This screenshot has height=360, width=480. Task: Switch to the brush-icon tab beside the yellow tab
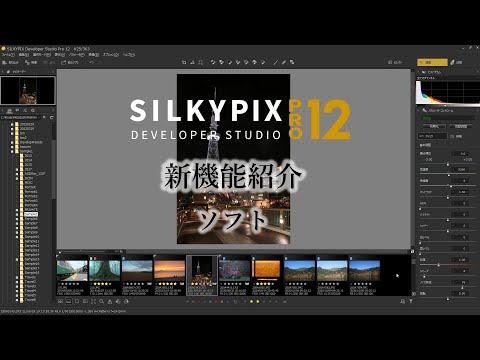tap(457, 62)
